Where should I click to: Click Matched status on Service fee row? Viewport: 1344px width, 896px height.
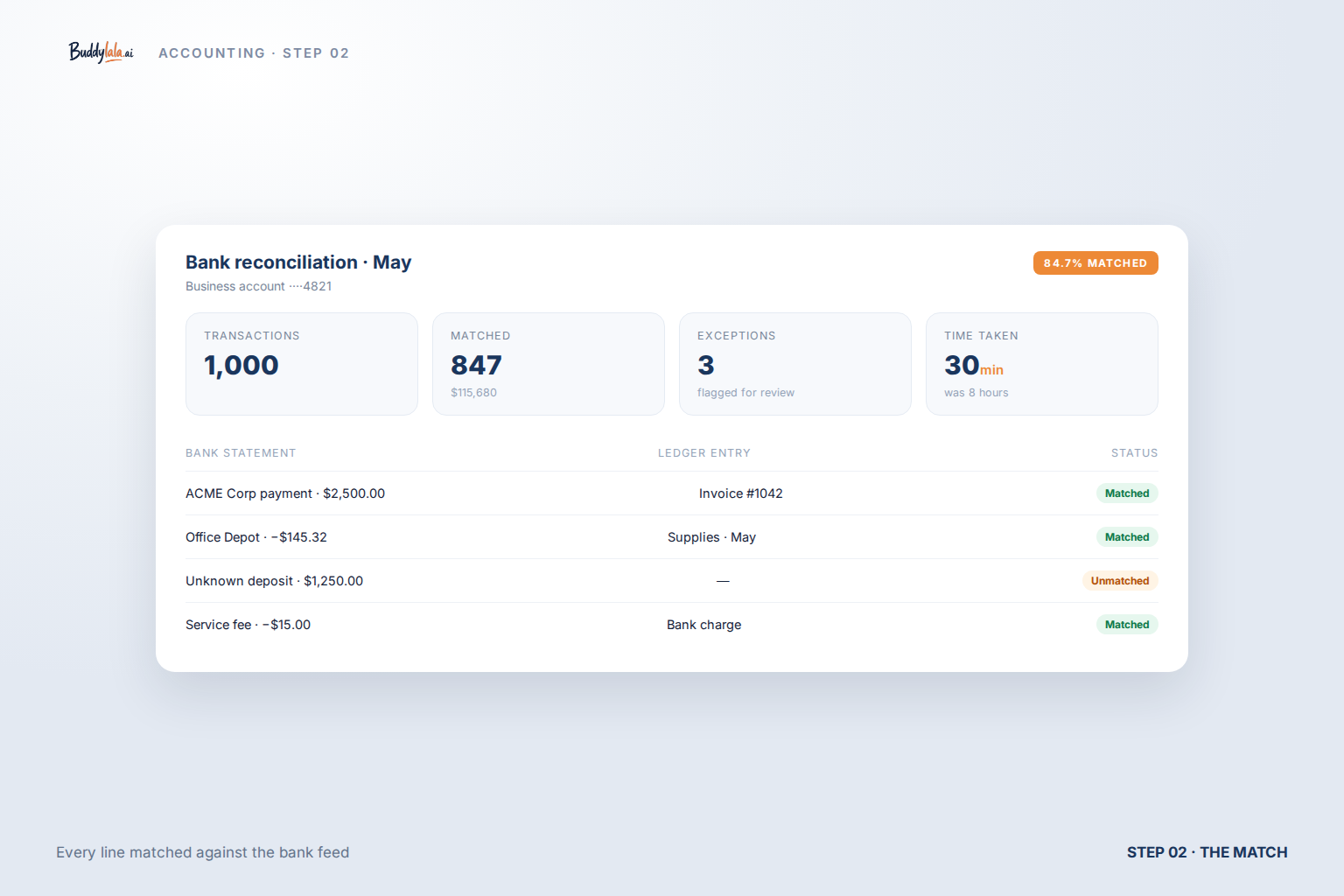(1127, 625)
